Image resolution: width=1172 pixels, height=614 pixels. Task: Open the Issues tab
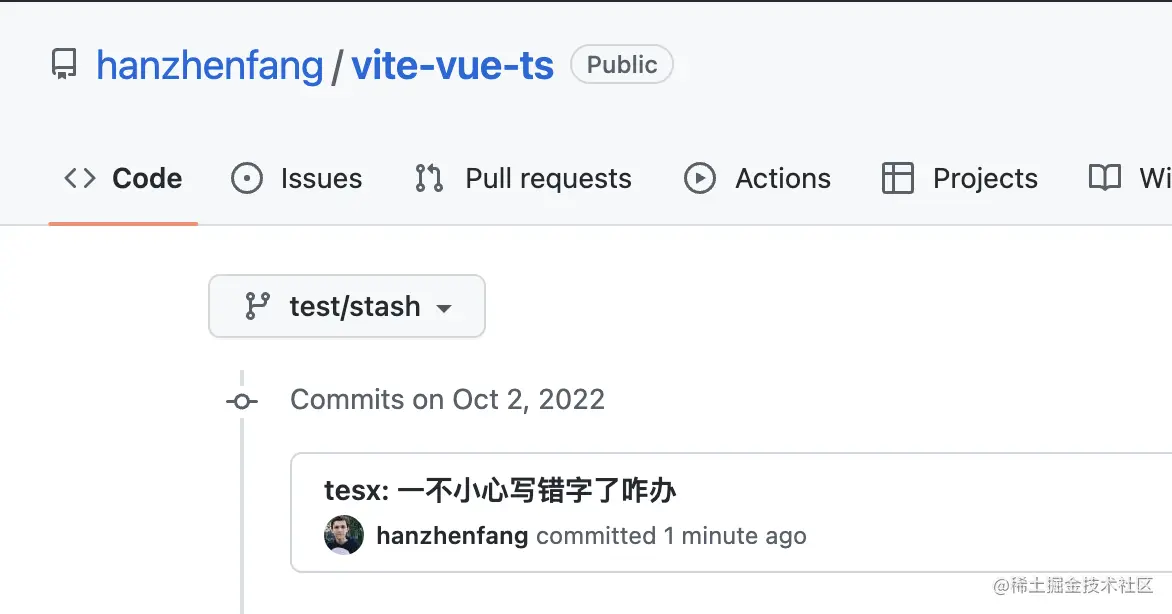[x=321, y=179]
